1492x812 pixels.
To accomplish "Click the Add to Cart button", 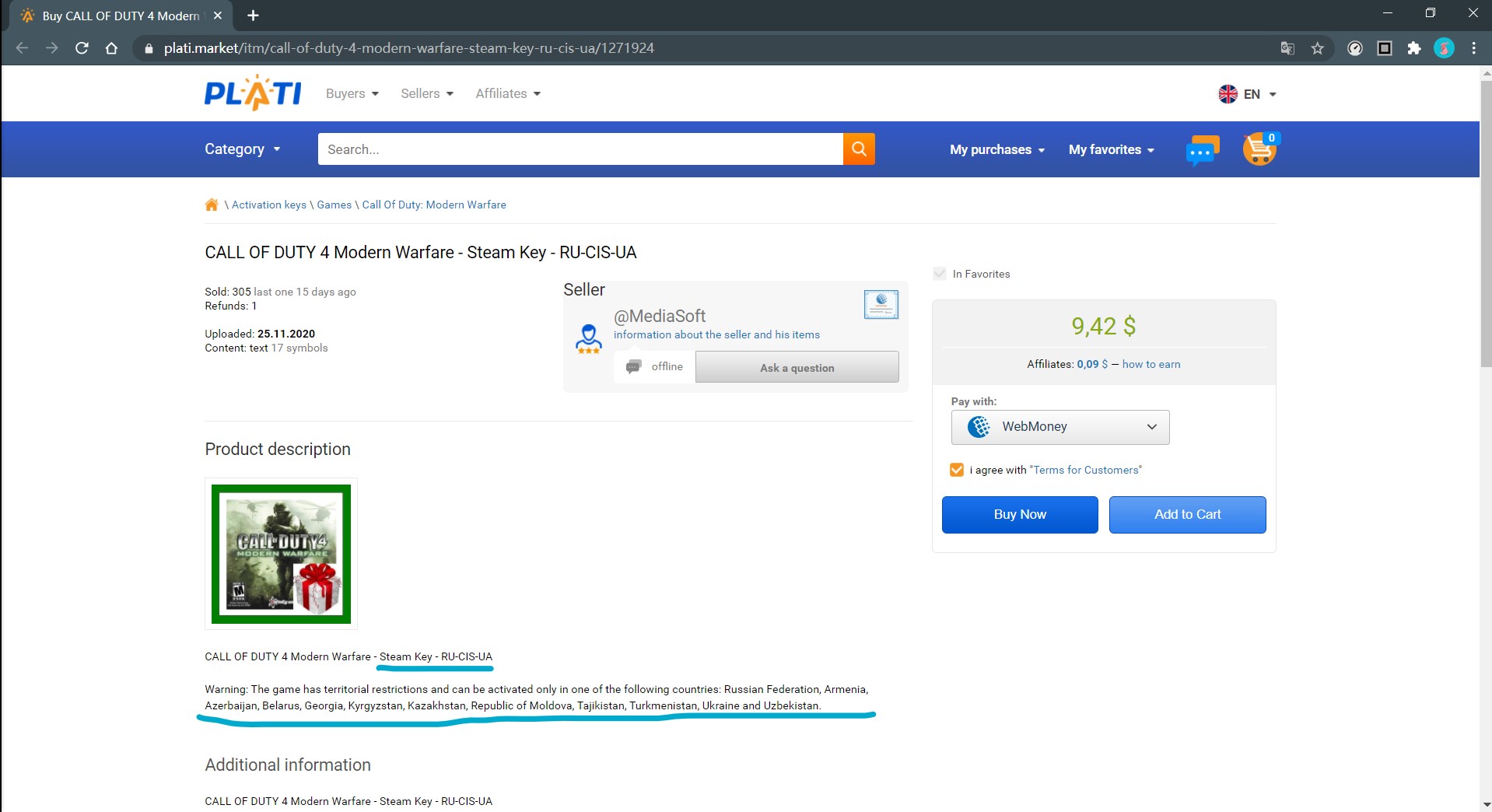I will coord(1187,515).
